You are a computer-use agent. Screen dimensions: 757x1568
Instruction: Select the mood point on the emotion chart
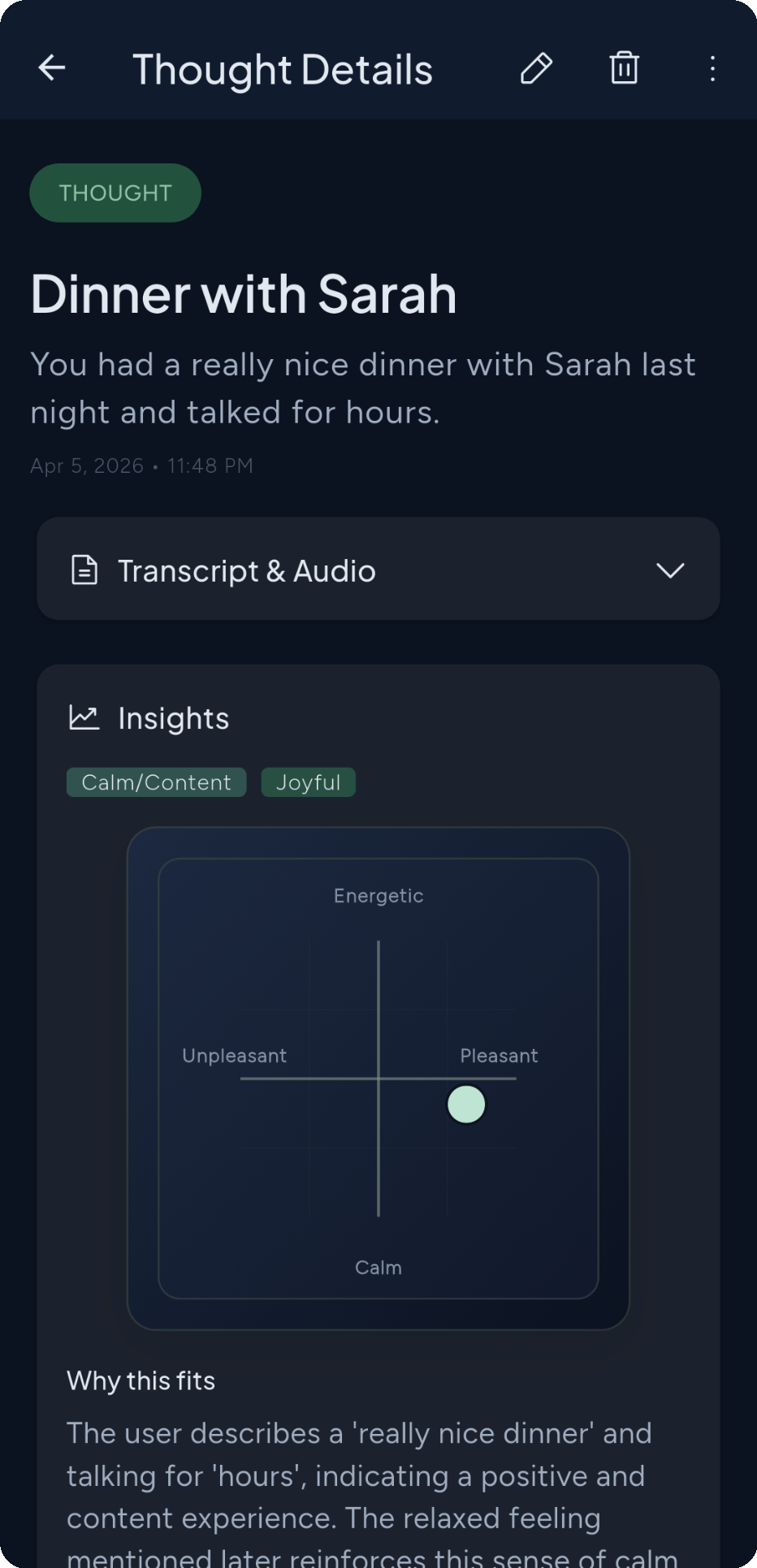(x=466, y=1104)
